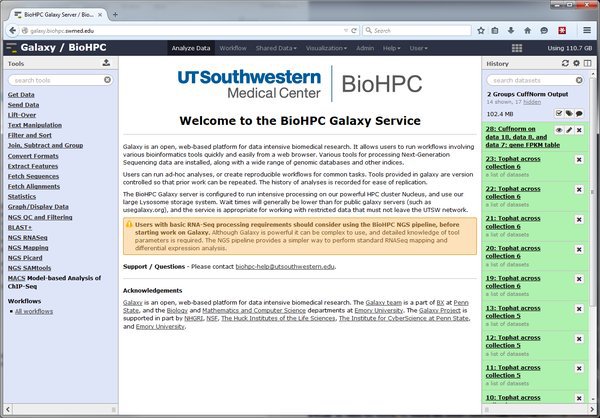
Task: Toggle operations on multiple datasets checkbox
Action: (x=559, y=113)
